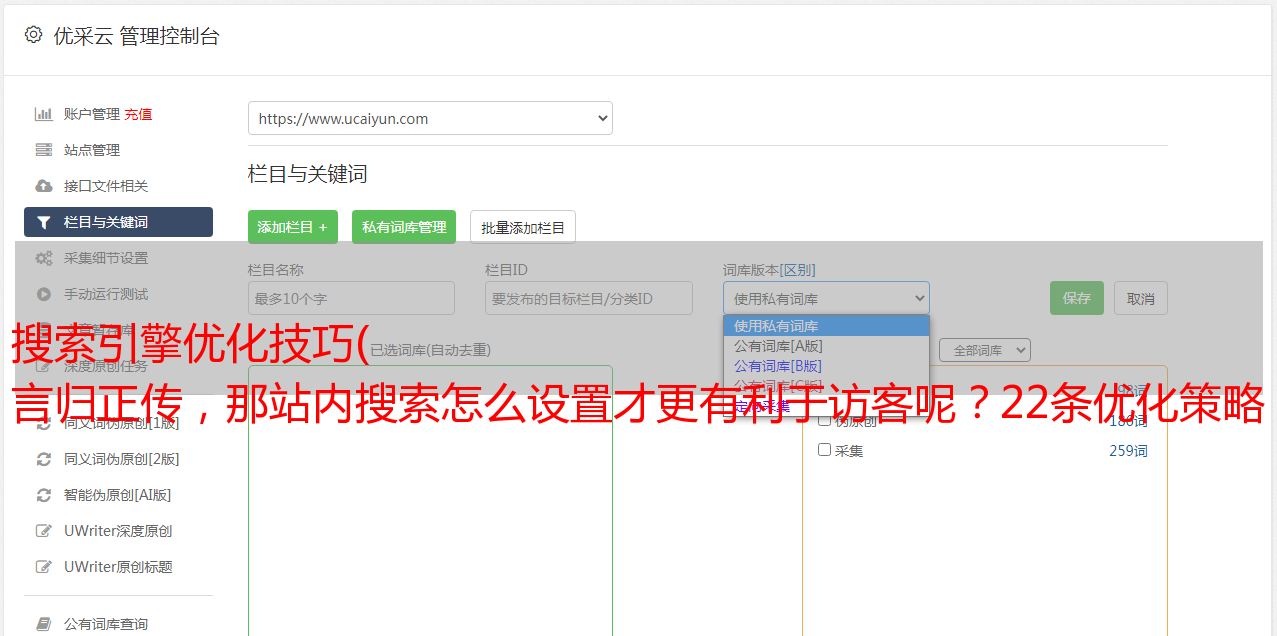Image resolution: width=1277 pixels, height=636 pixels.
Task: Open 账户管理 in the sidebar
Action: click(x=92, y=114)
